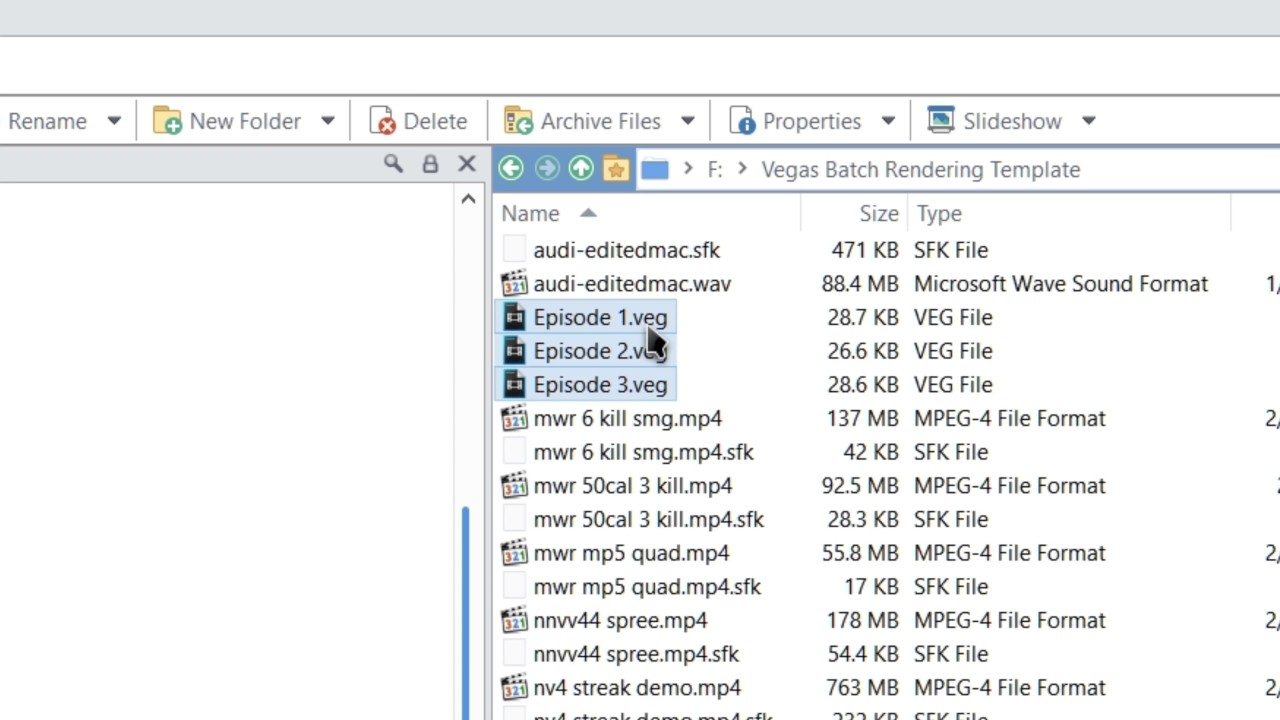Select the Episode 3.veg file

click(599, 385)
